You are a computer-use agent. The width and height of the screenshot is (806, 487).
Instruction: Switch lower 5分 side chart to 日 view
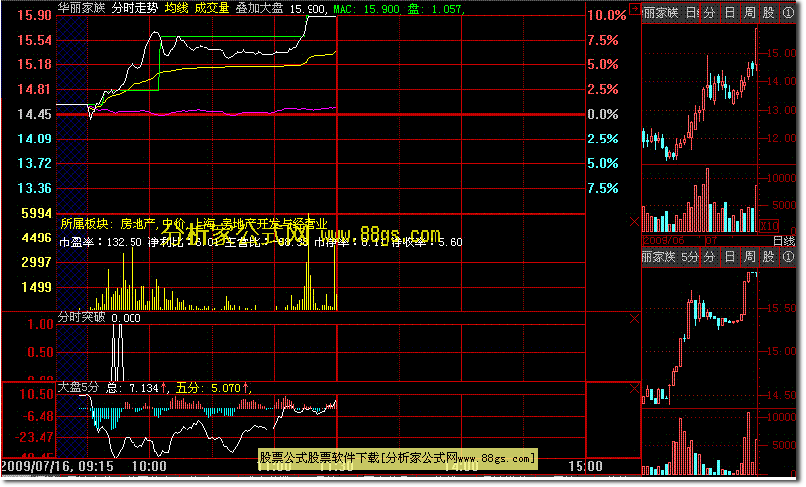tap(730, 257)
